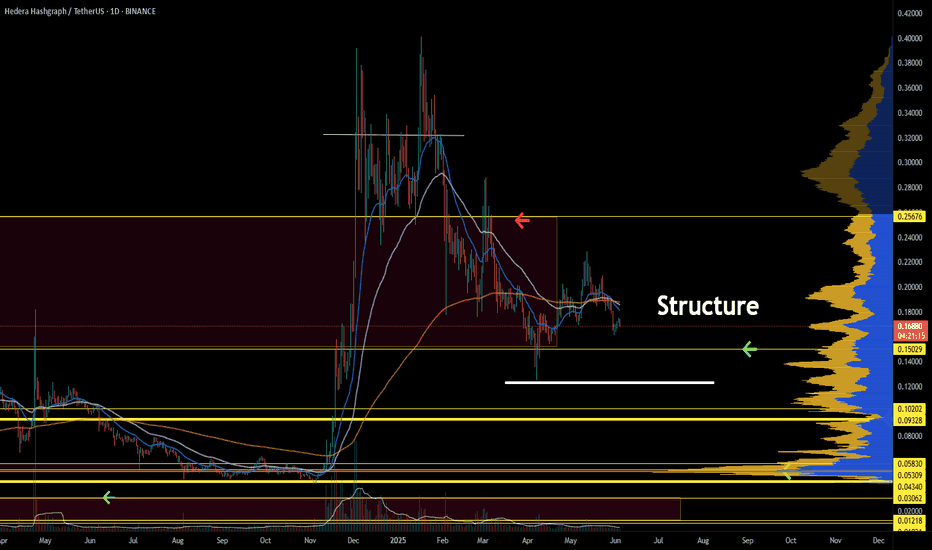932x550 pixels.
Task: Select the 0.20000 price axis label
Action: coord(909,287)
